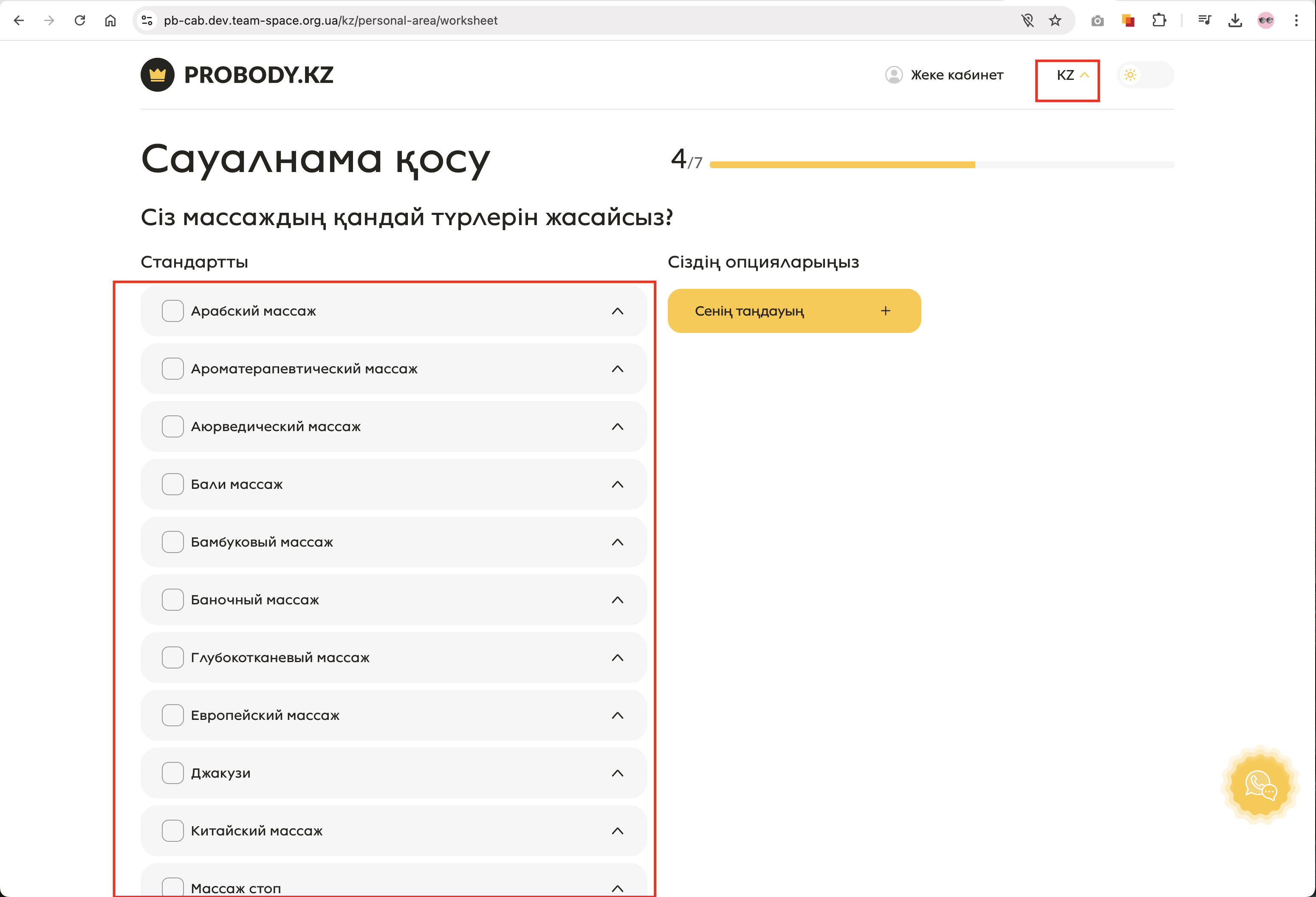Screen dimensions: 1316x897
Task: Check the Арабский массаж checkbox
Action: pyautogui.click(x=173, y=311)
